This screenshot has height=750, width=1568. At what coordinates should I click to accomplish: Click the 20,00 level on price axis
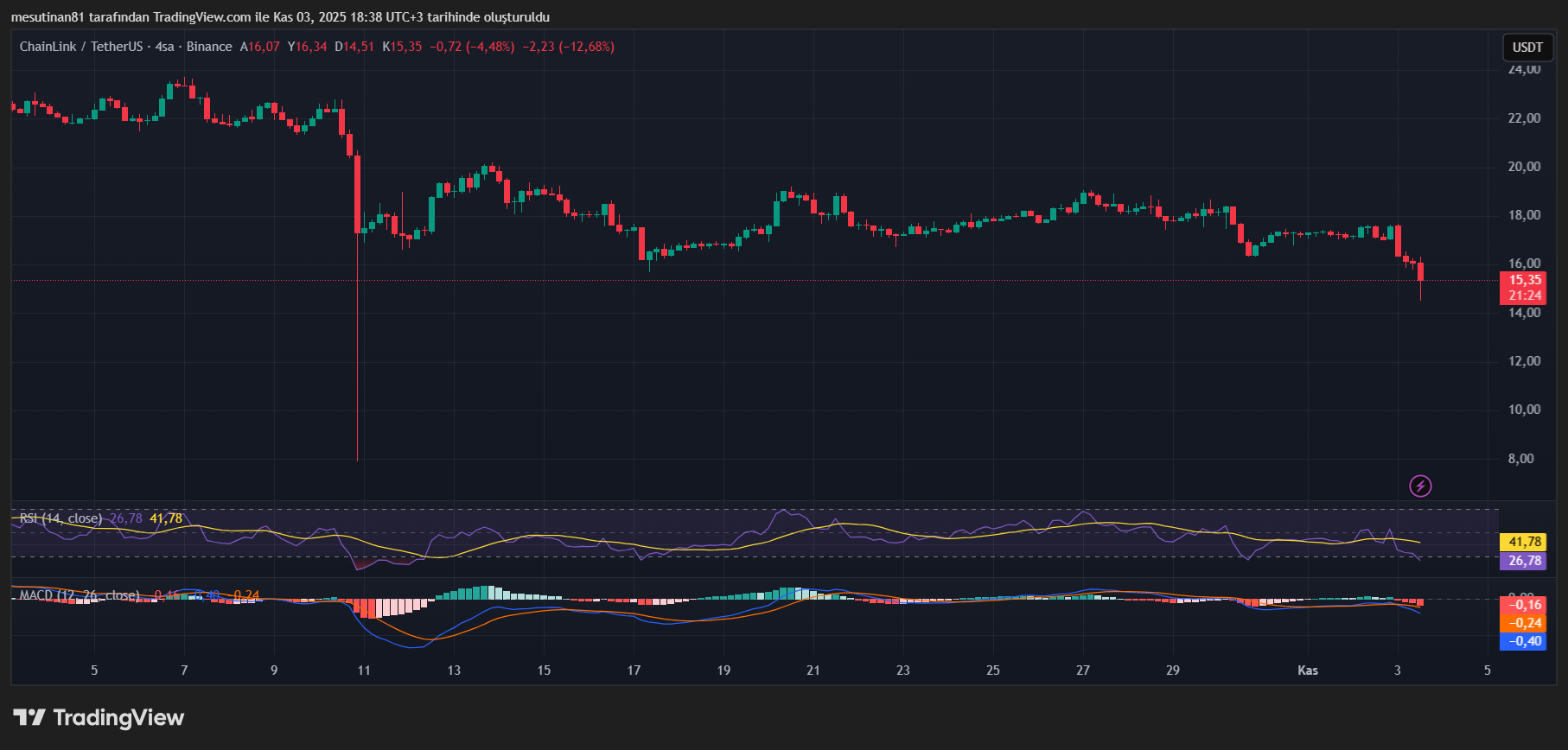[x=1524, y=167]
